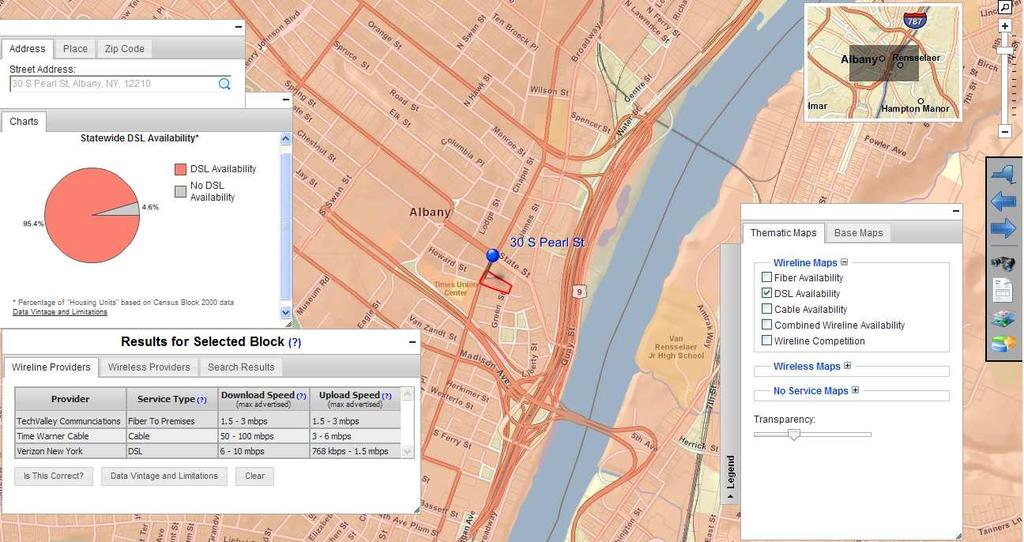Select the Wireline Providers tab
Screen dimensions: 1024x542
(x=51, y=367)
